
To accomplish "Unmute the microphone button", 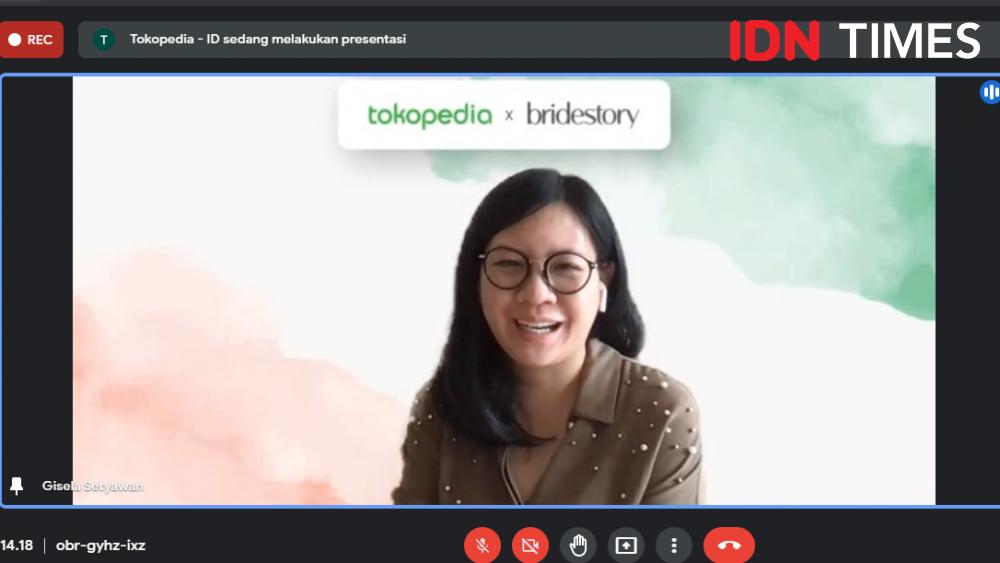I will [x=482, y=545].
